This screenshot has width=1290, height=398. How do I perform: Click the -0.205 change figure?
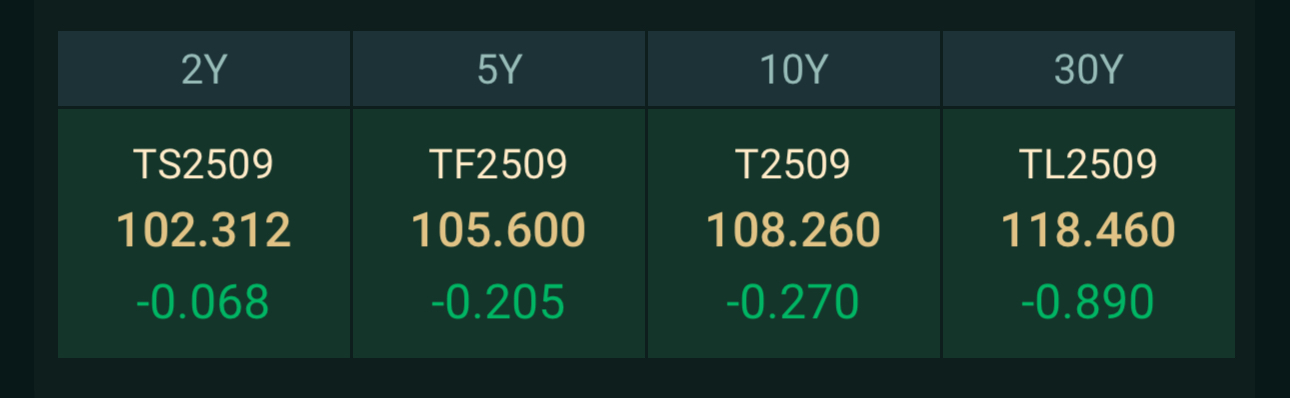(x=498, y=302)
